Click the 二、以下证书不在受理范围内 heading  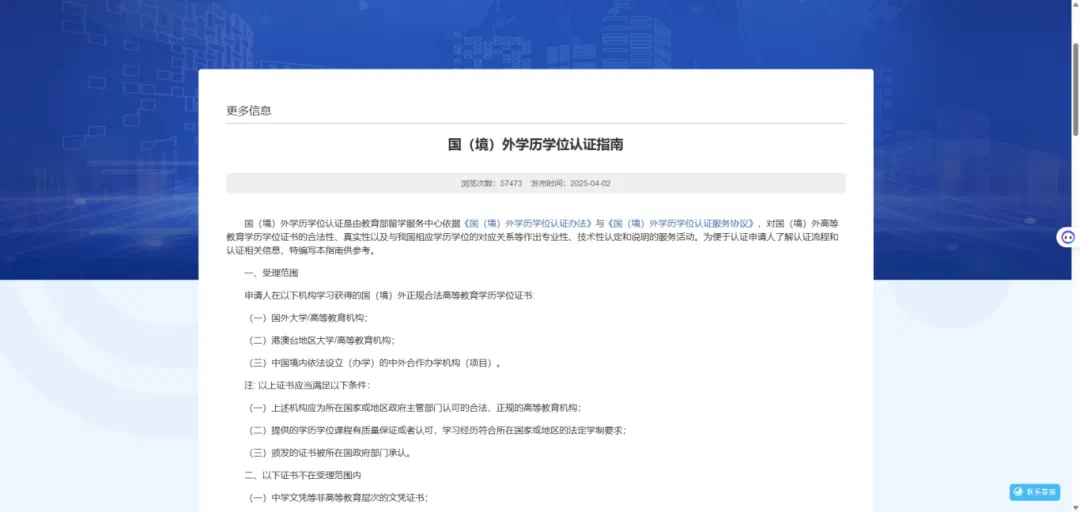[x=302, y=475]
